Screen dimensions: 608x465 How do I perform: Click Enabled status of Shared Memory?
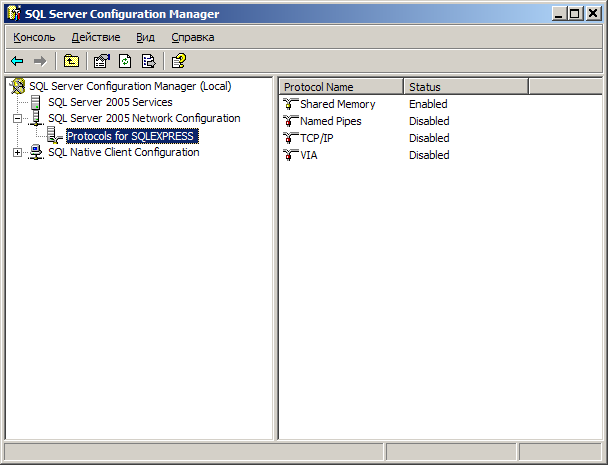[428, 104]
